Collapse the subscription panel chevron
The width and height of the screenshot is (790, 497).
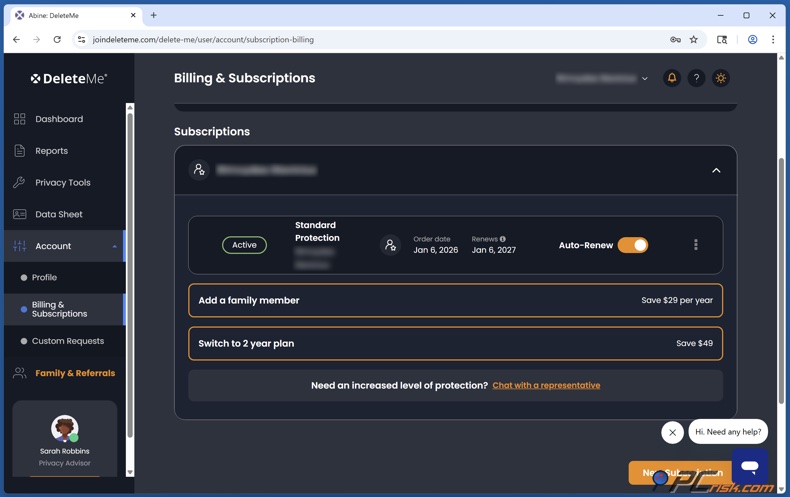716,171
